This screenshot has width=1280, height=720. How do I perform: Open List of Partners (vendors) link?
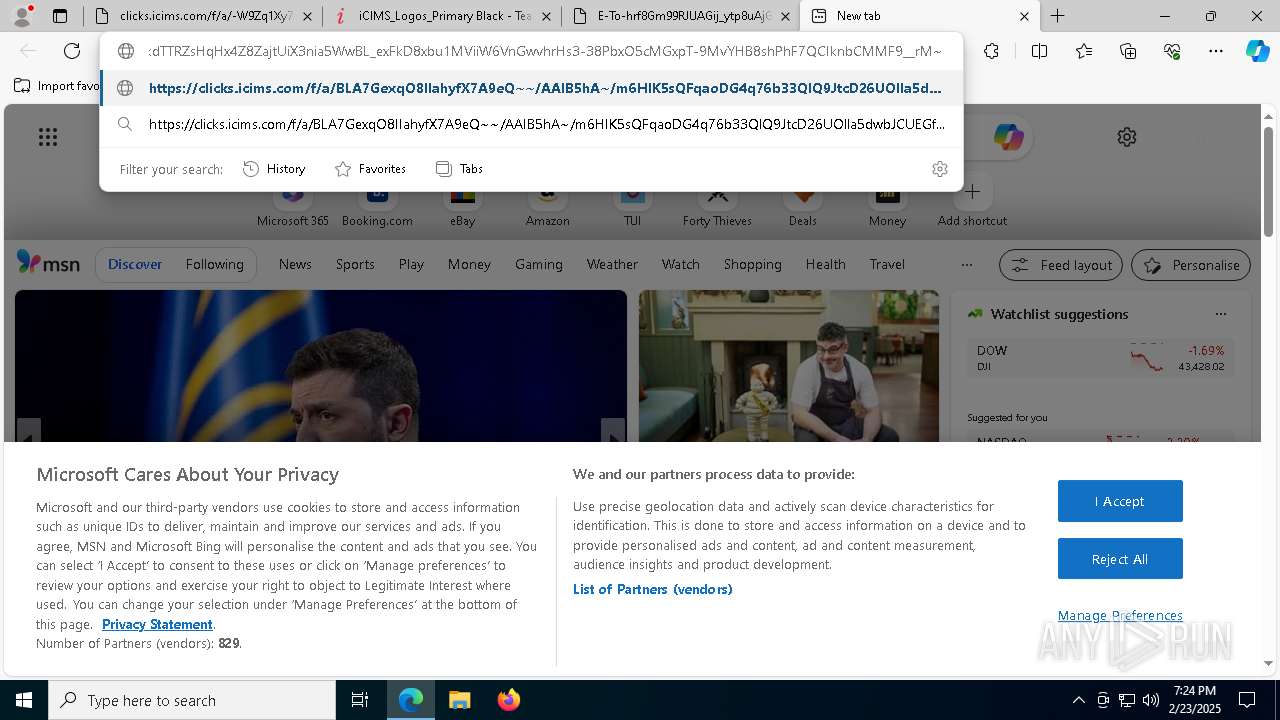[653, 589]
